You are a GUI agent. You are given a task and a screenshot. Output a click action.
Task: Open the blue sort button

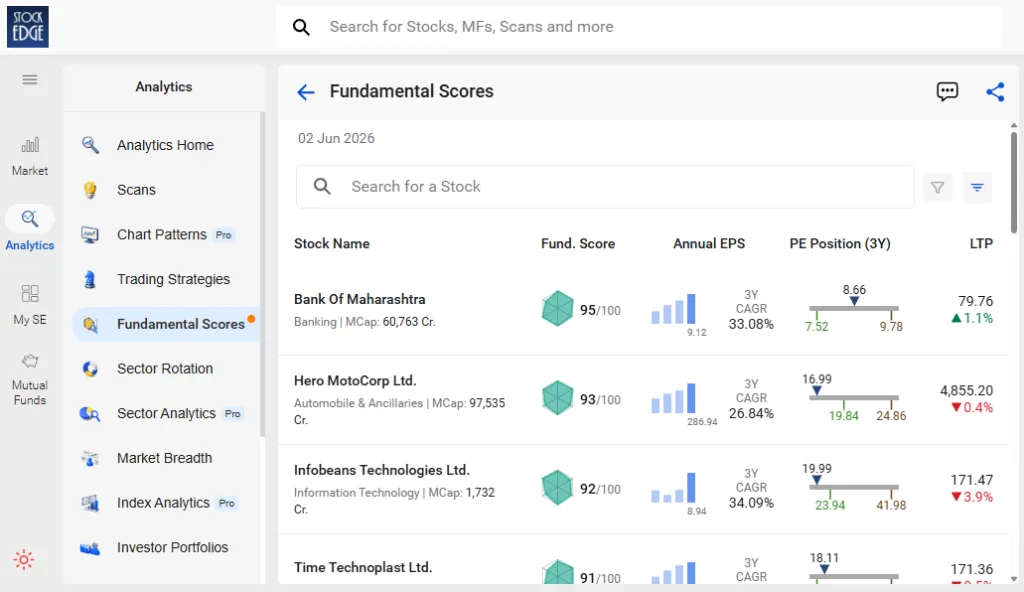coord(977,188)
